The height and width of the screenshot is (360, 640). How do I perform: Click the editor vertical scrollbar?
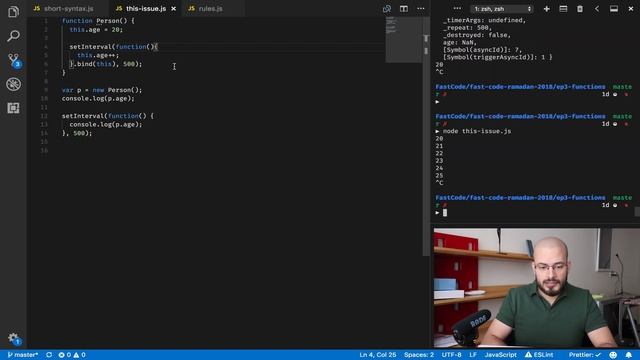(x=426, y=137)
